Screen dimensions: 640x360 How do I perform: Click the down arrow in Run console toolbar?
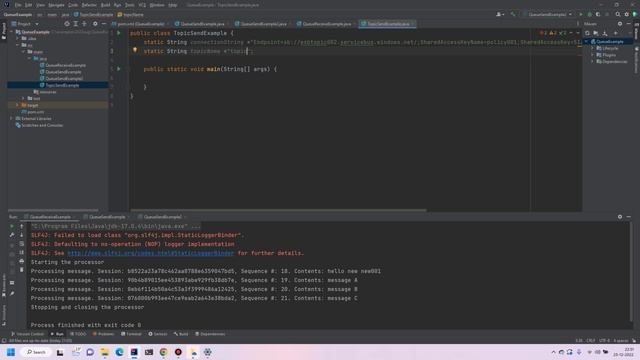pos(22,235)
